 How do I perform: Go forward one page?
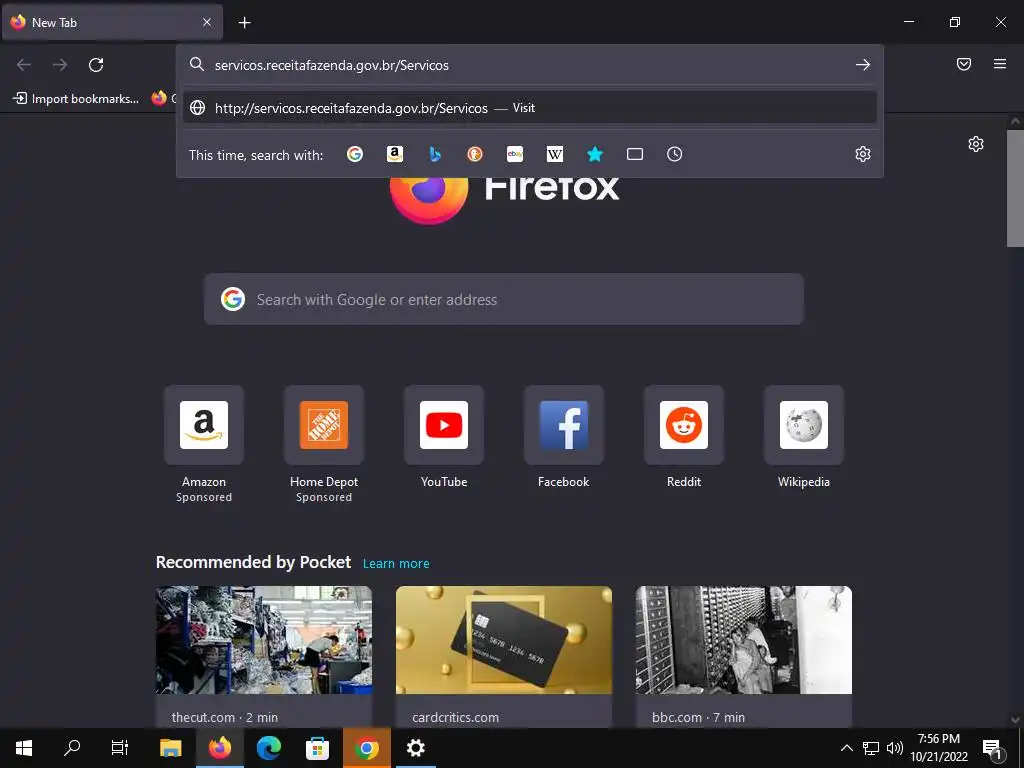[x=59, y=65]
